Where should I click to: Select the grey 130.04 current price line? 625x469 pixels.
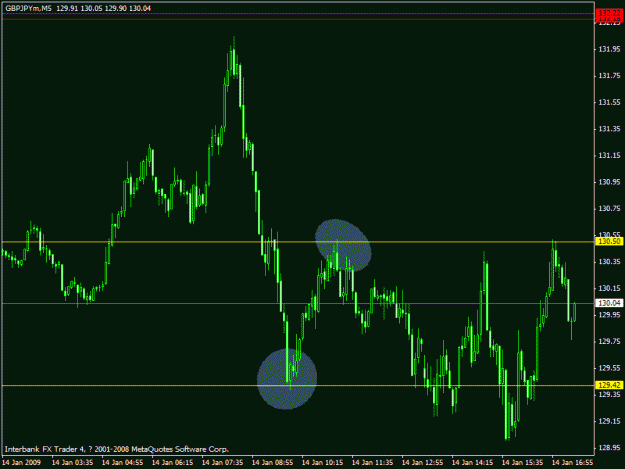point(298,303)
